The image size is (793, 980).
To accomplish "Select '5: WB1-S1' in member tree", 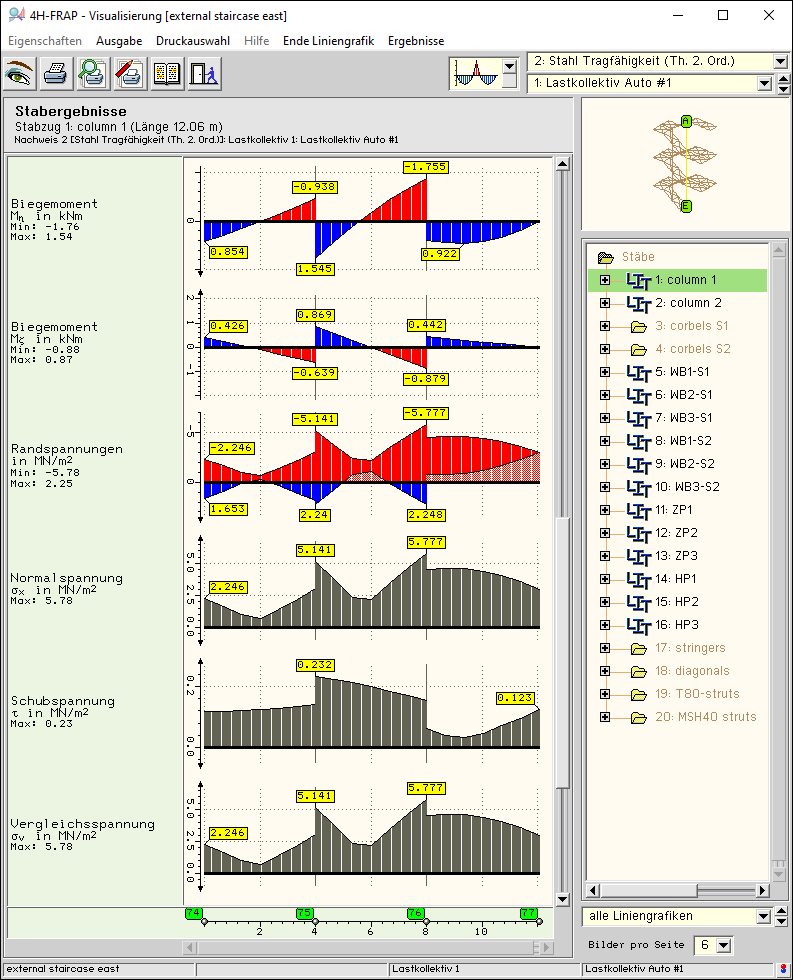I will pos(684,372).
